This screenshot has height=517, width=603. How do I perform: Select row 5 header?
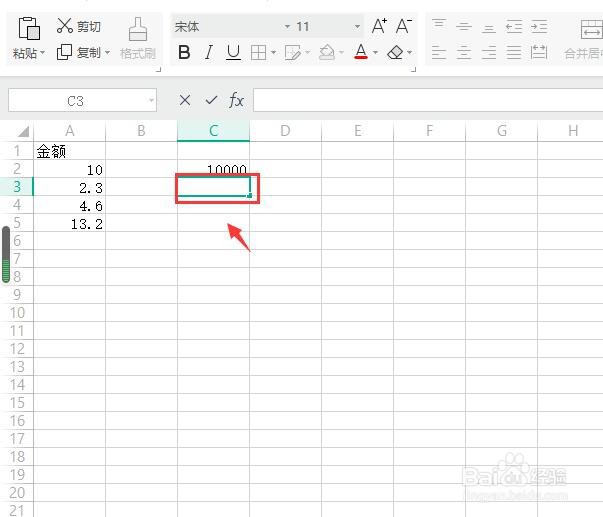coord(17,223)
